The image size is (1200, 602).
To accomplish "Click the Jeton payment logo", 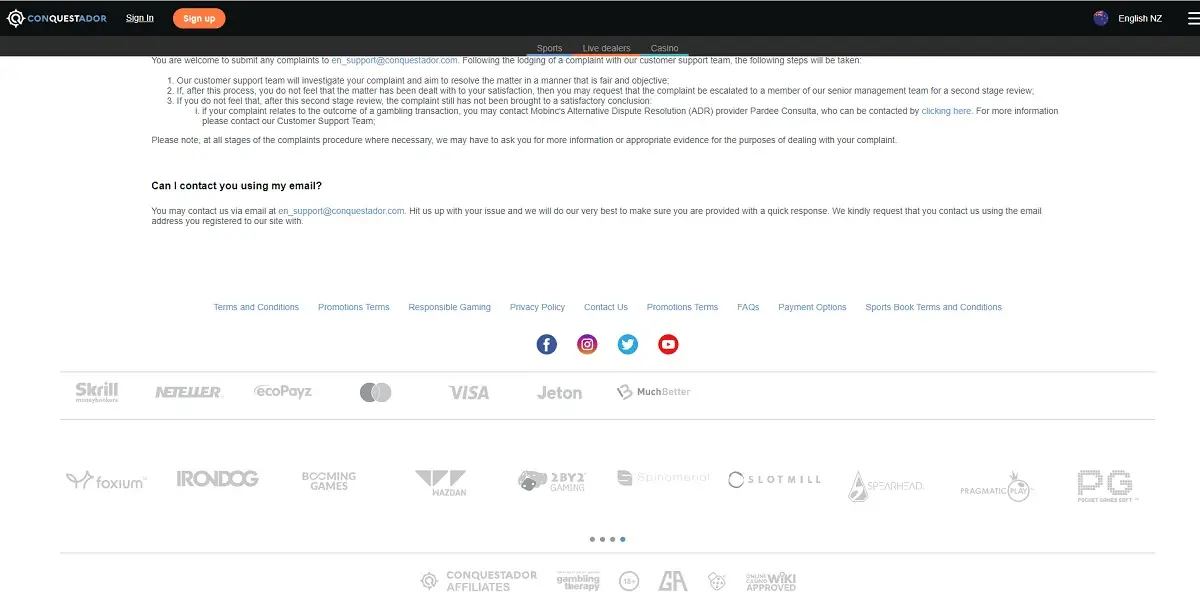I will point(559,393).
